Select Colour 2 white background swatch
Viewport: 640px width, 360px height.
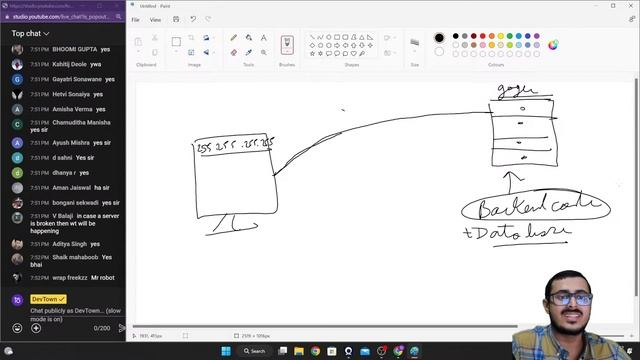pyautogui.click(x=439, y=52)
